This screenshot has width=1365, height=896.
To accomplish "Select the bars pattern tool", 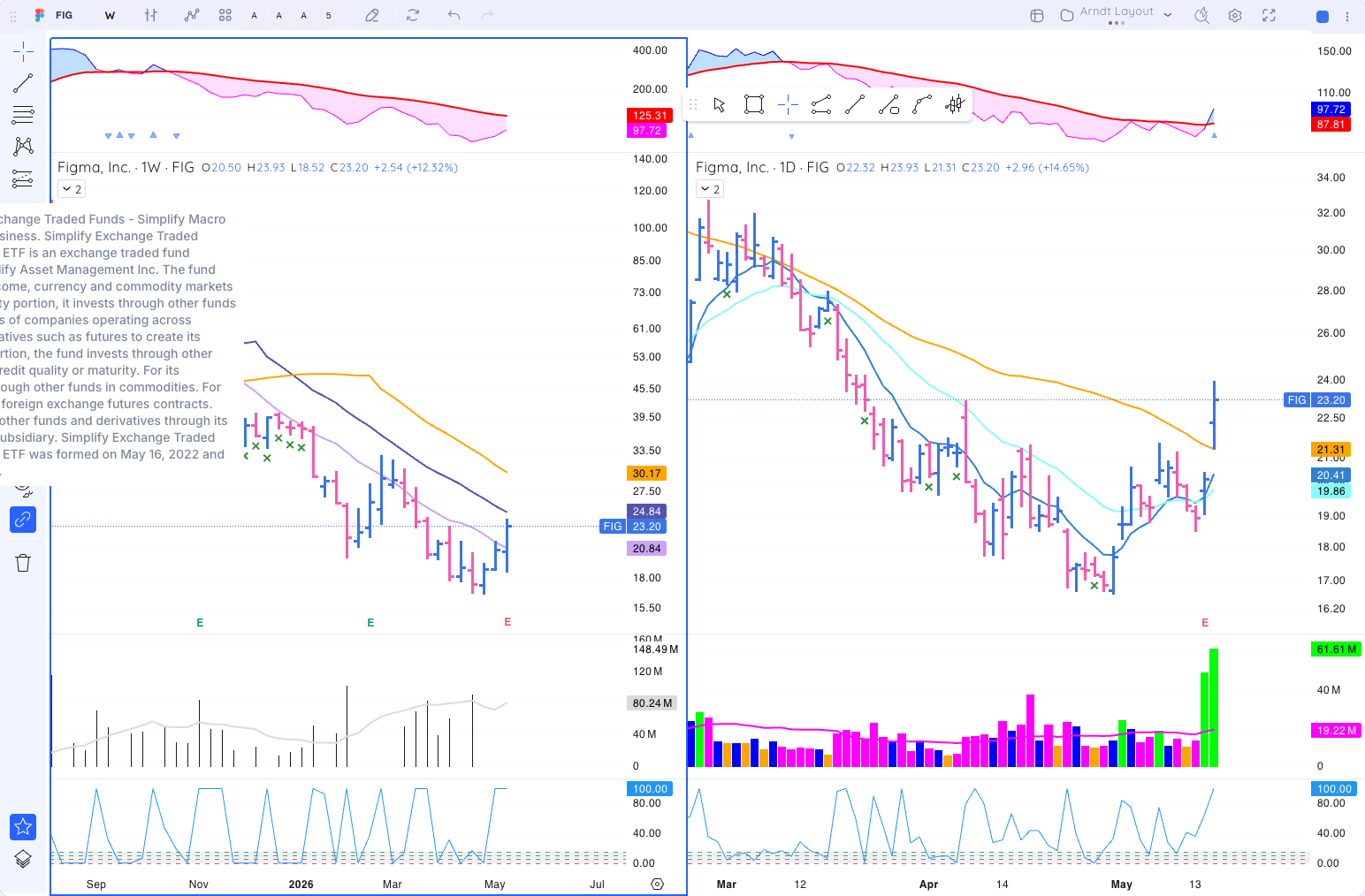I will (x=955, y=105).
